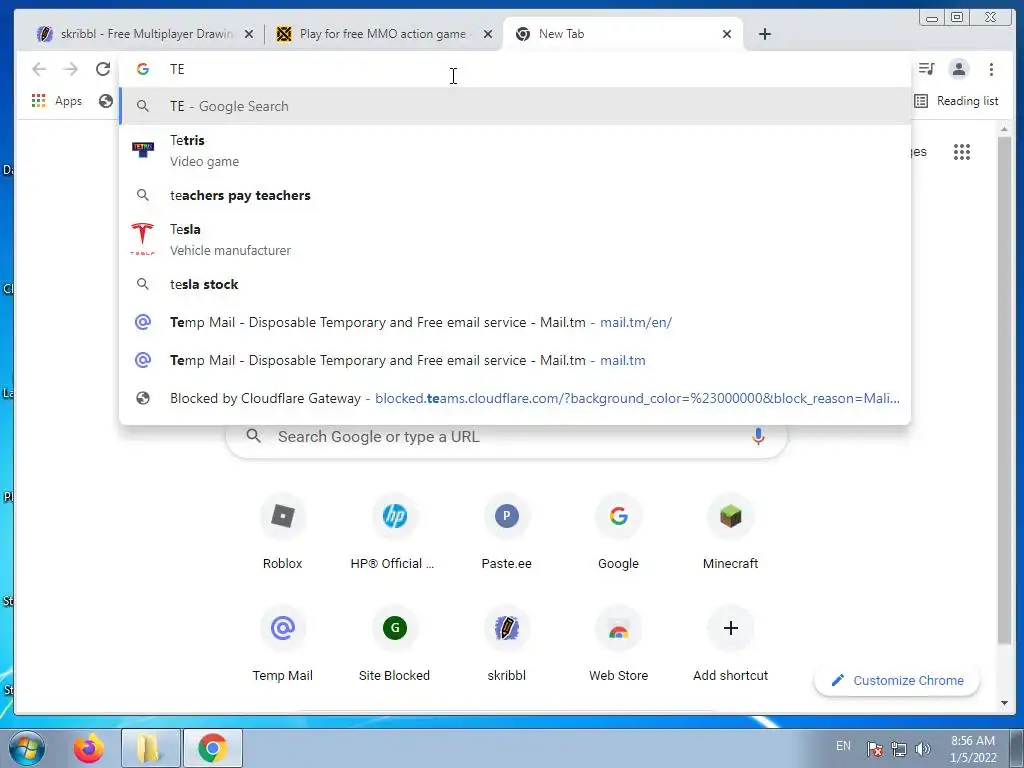Select Blocked by Cloudflare Gateway suggestion
The height and width of the screenshot is (768, 1024).
click(515, 398)
